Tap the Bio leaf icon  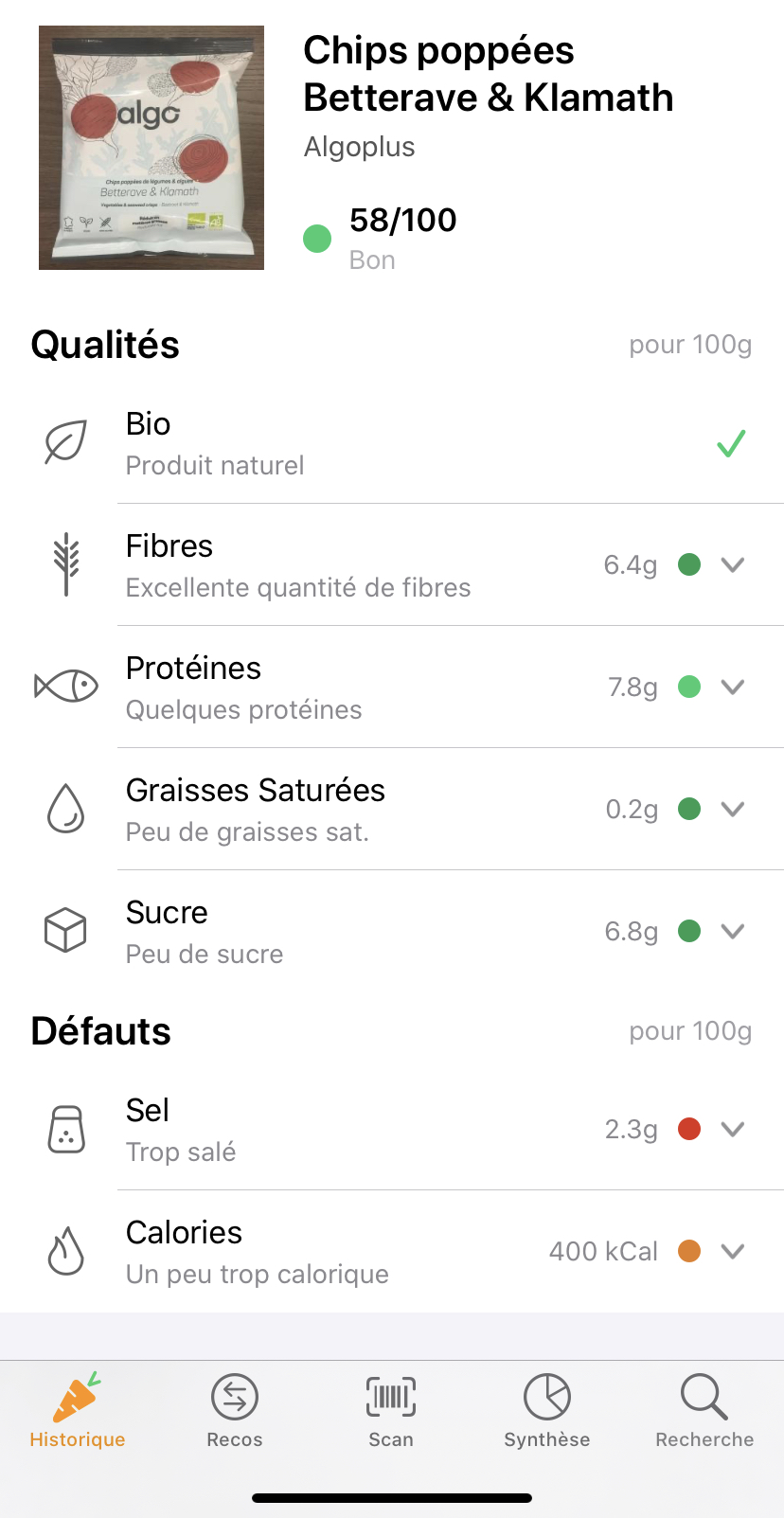[x=66, y=442]
